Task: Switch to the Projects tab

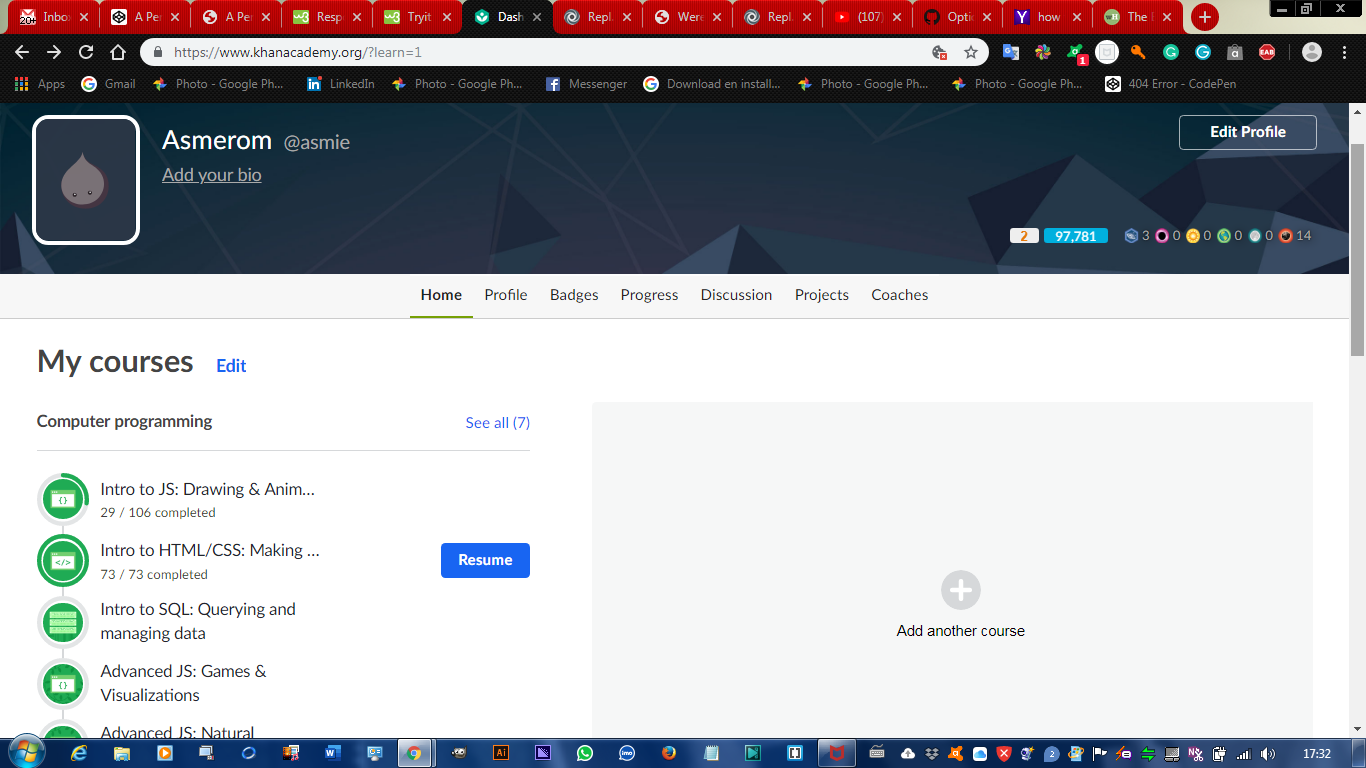Action: pos(822,295)
